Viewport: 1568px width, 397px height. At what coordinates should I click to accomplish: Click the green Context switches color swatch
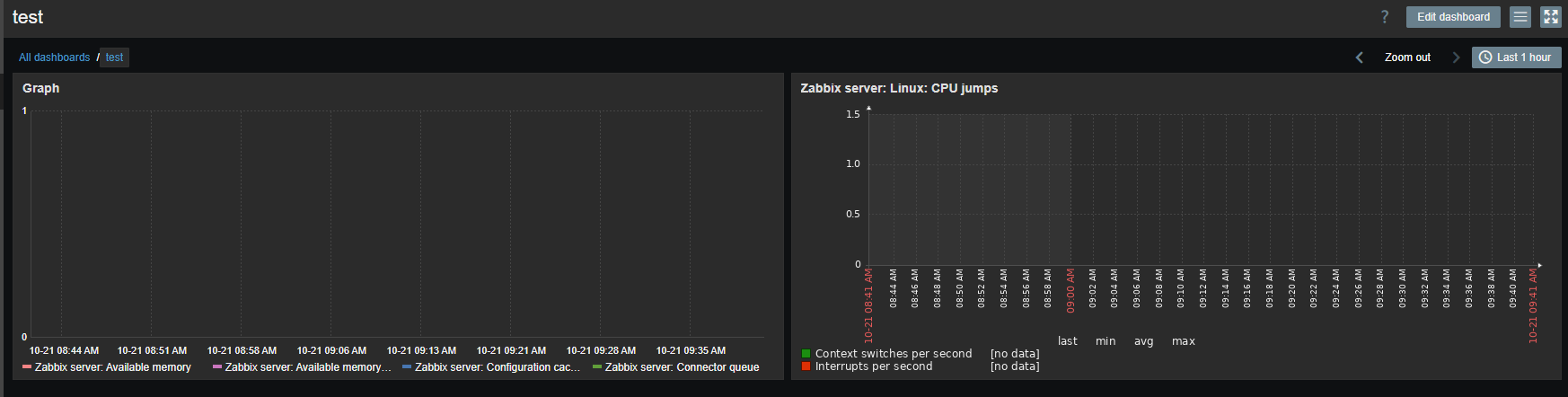806,354
